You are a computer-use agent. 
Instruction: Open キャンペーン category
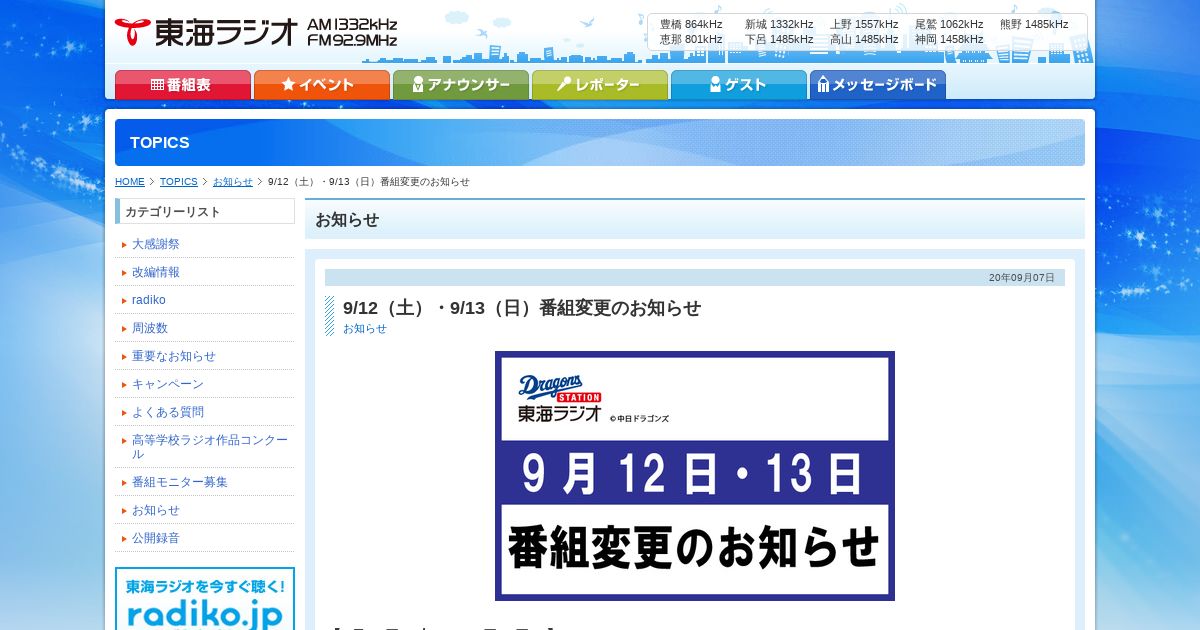coord(168,384)
